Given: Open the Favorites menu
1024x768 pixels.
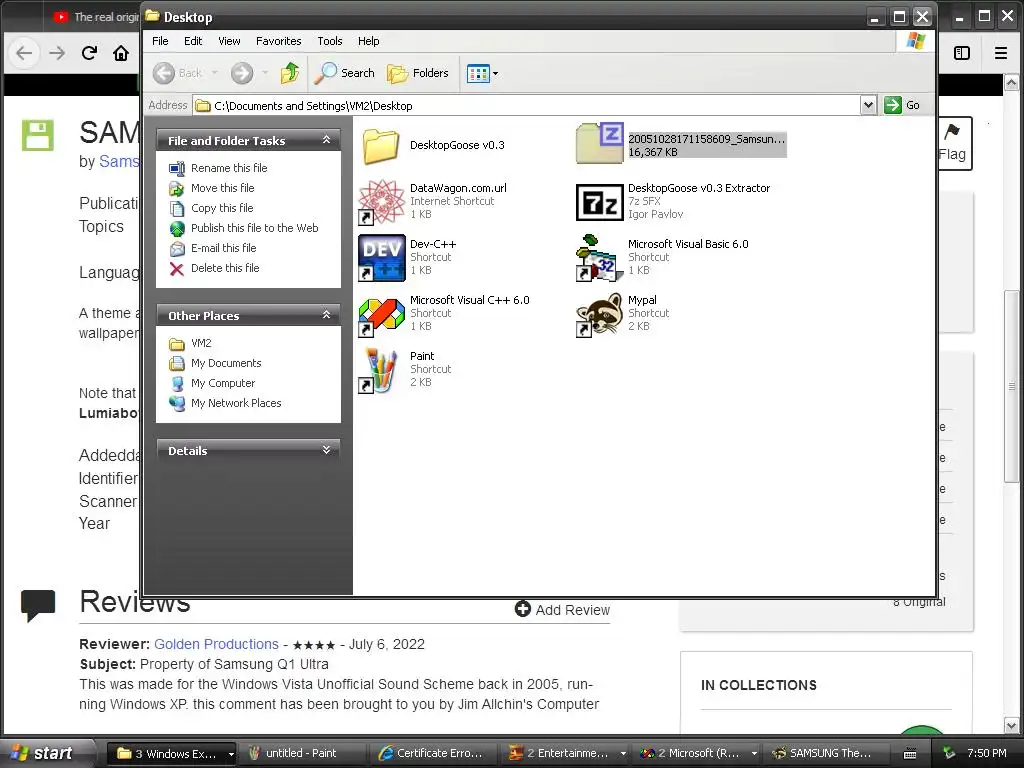Looking at the screenshot, I should (279, 41).
